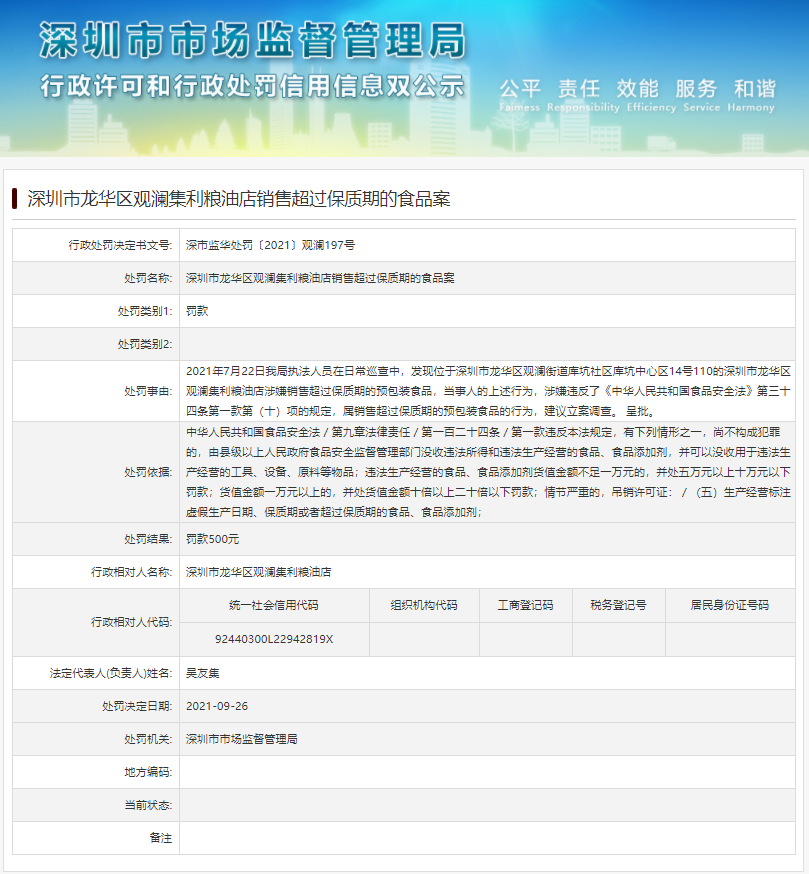Click the 统一社会信用代码 column header
Screen dimensions: 809x874
click(274, 605)
